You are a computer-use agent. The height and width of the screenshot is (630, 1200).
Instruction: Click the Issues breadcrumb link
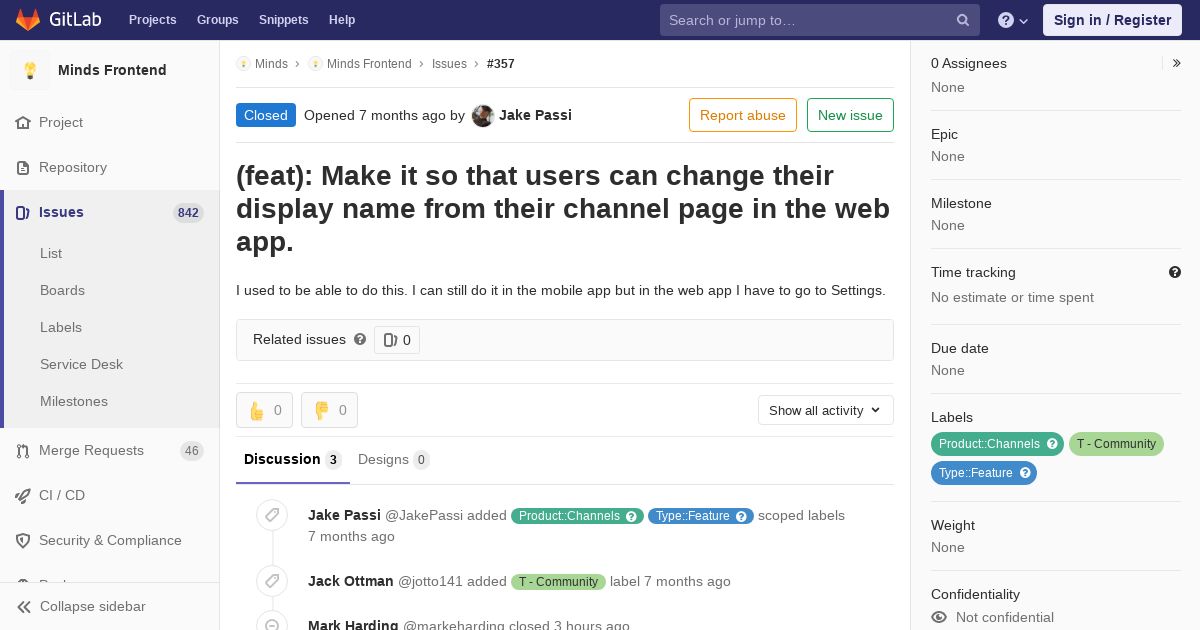(x=449, y=64)
